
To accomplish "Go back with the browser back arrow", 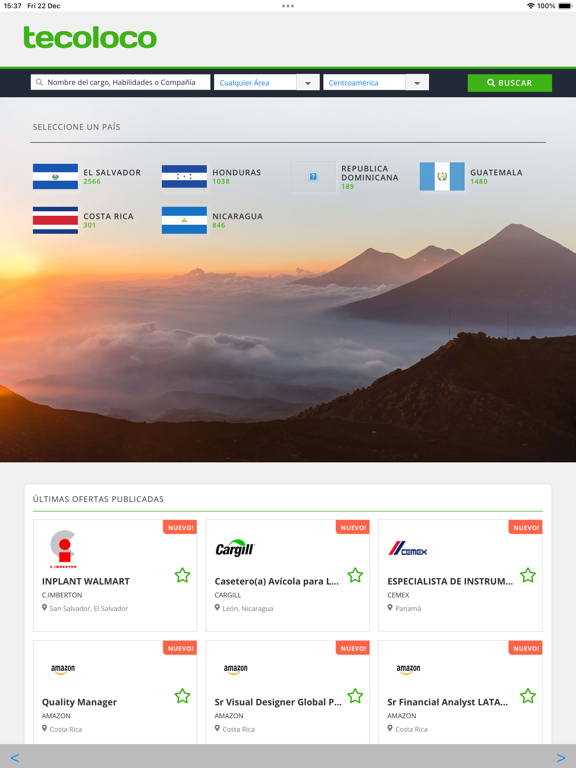I will (x=15, y=758).
